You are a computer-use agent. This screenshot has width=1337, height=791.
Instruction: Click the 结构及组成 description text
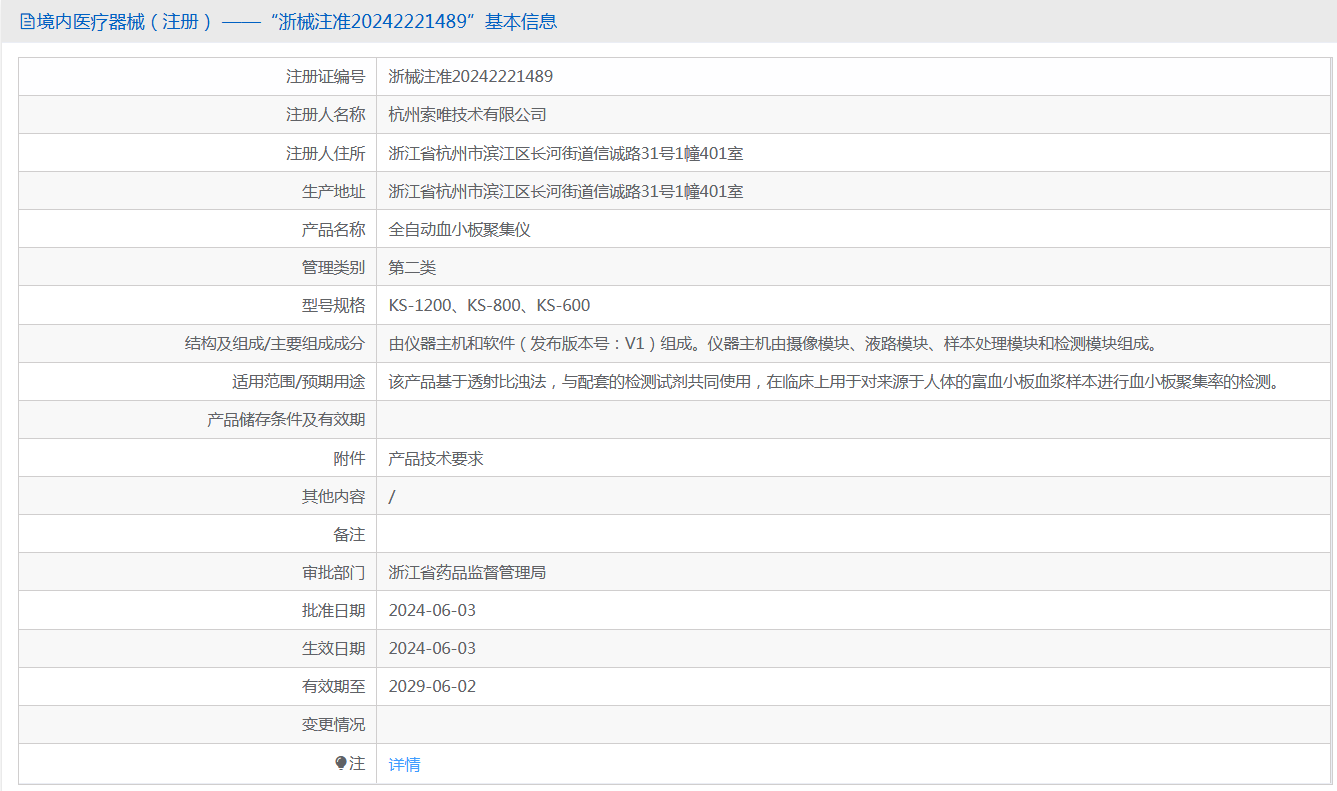[x=772, y=343]
